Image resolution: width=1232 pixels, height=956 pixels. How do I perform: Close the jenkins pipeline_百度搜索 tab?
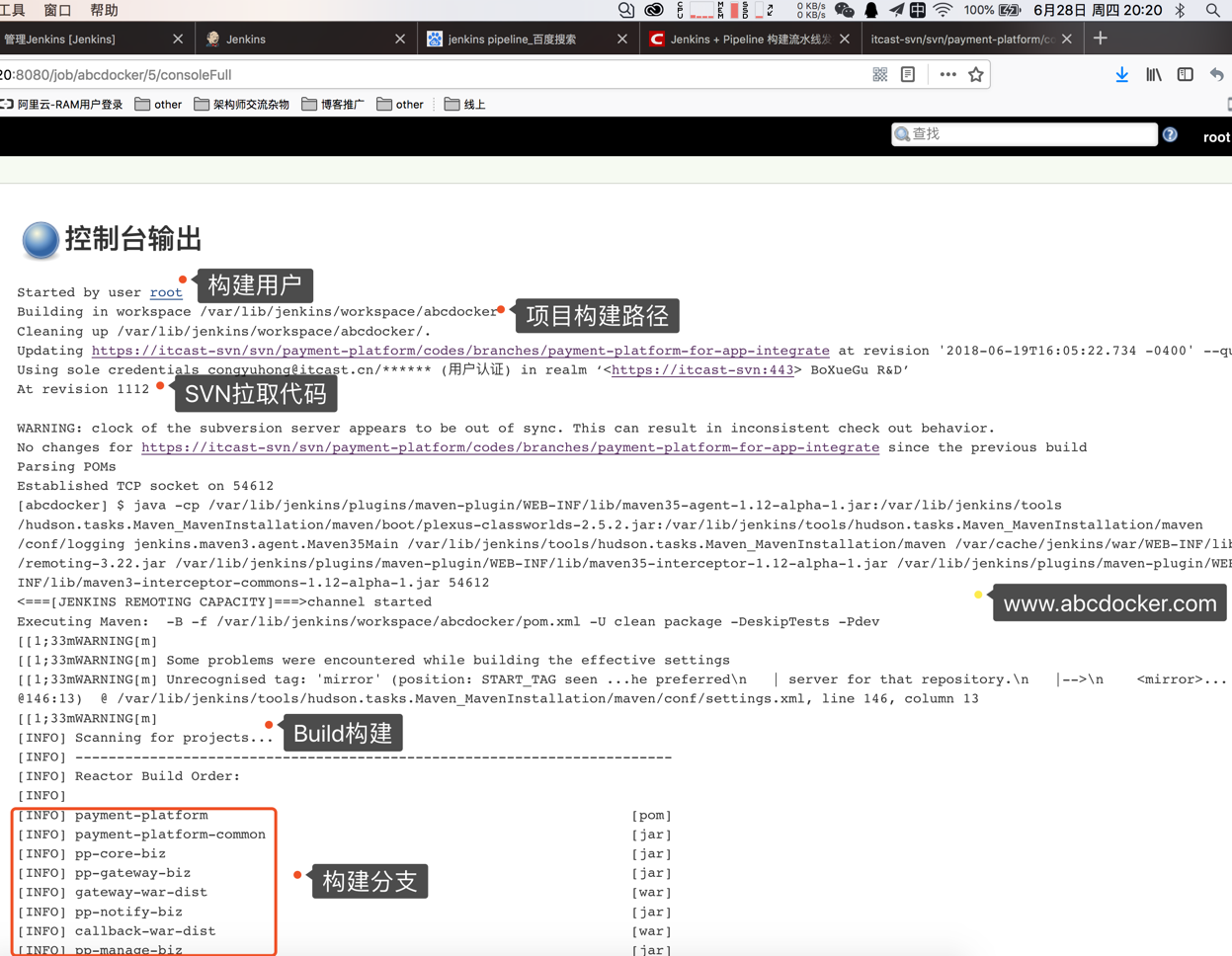tap(622, 40)
